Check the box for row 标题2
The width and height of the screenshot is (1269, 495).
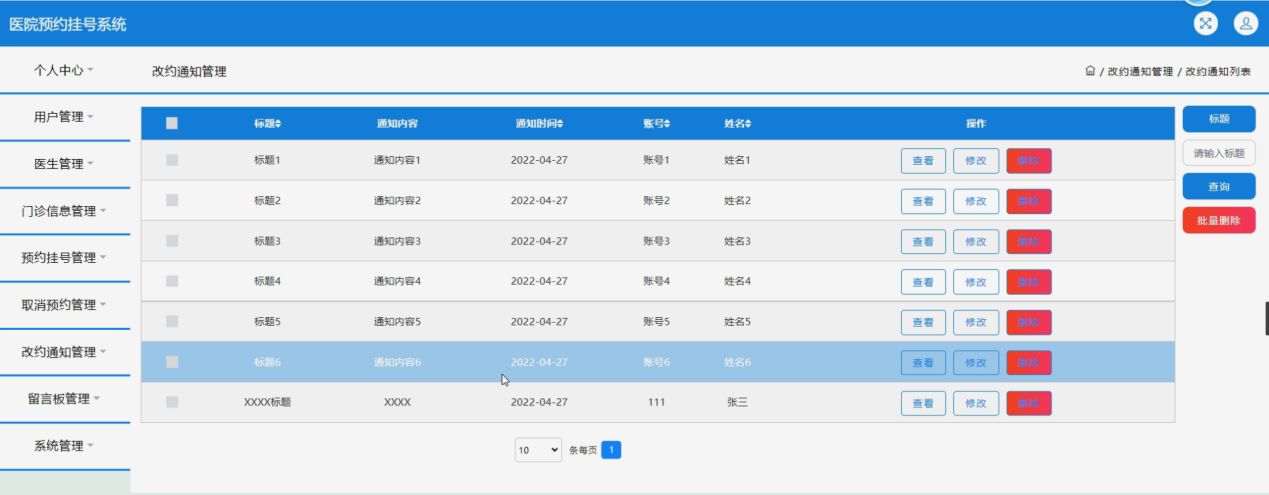(172, 200)
